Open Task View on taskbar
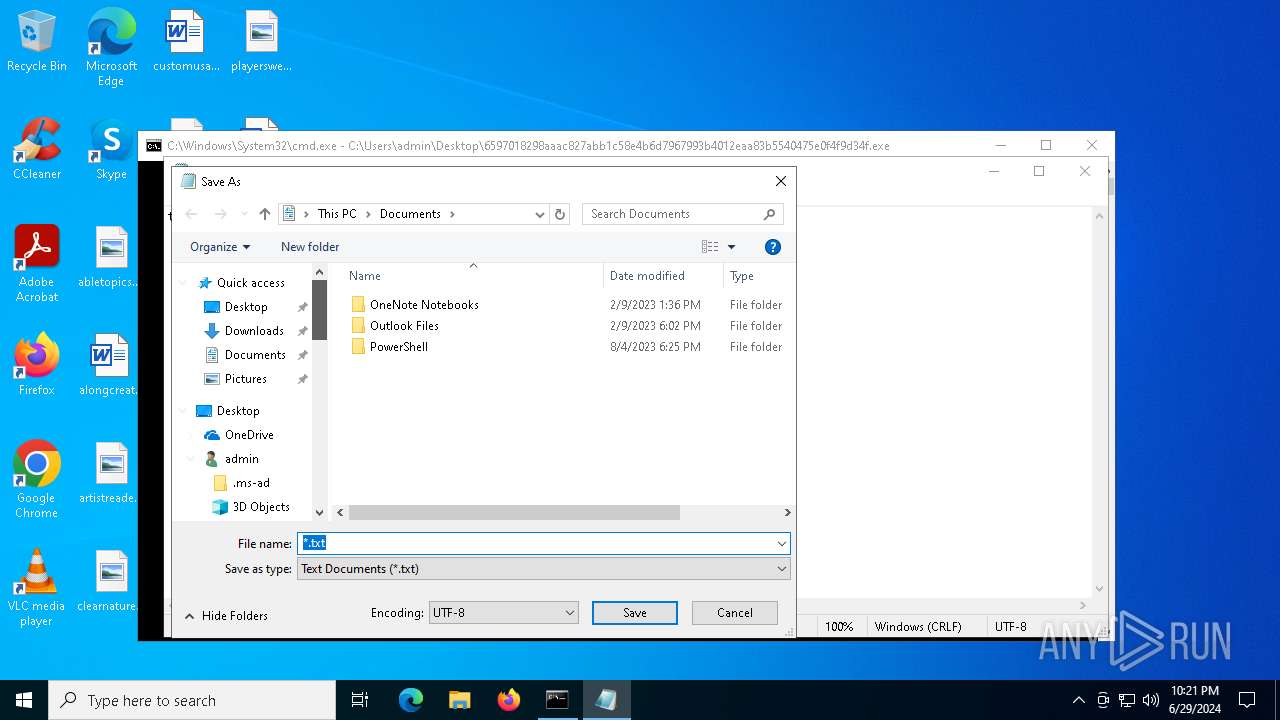The height and width of the screenshot is (720, 1280). (x=360, y=700)
